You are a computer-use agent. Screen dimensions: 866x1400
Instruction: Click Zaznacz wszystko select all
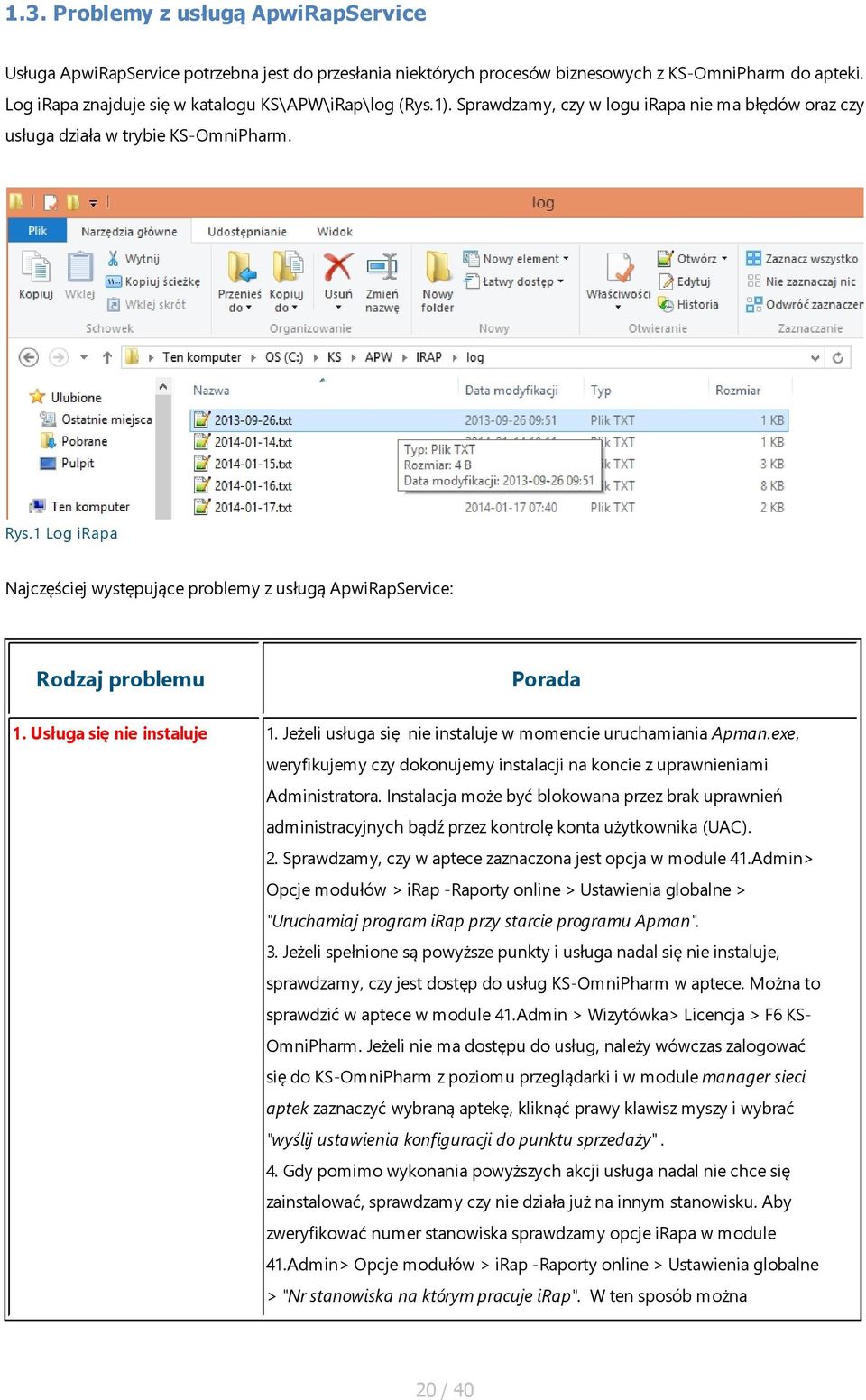tap(802, 258)
